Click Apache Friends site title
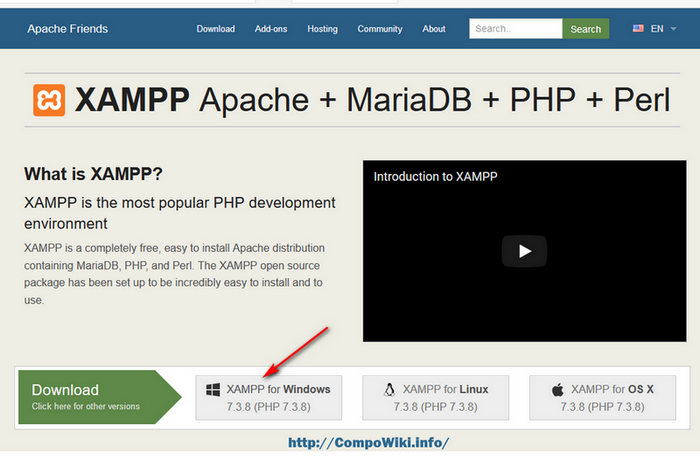Viewport: 700px width, 467px height. [x=68, y=29]
